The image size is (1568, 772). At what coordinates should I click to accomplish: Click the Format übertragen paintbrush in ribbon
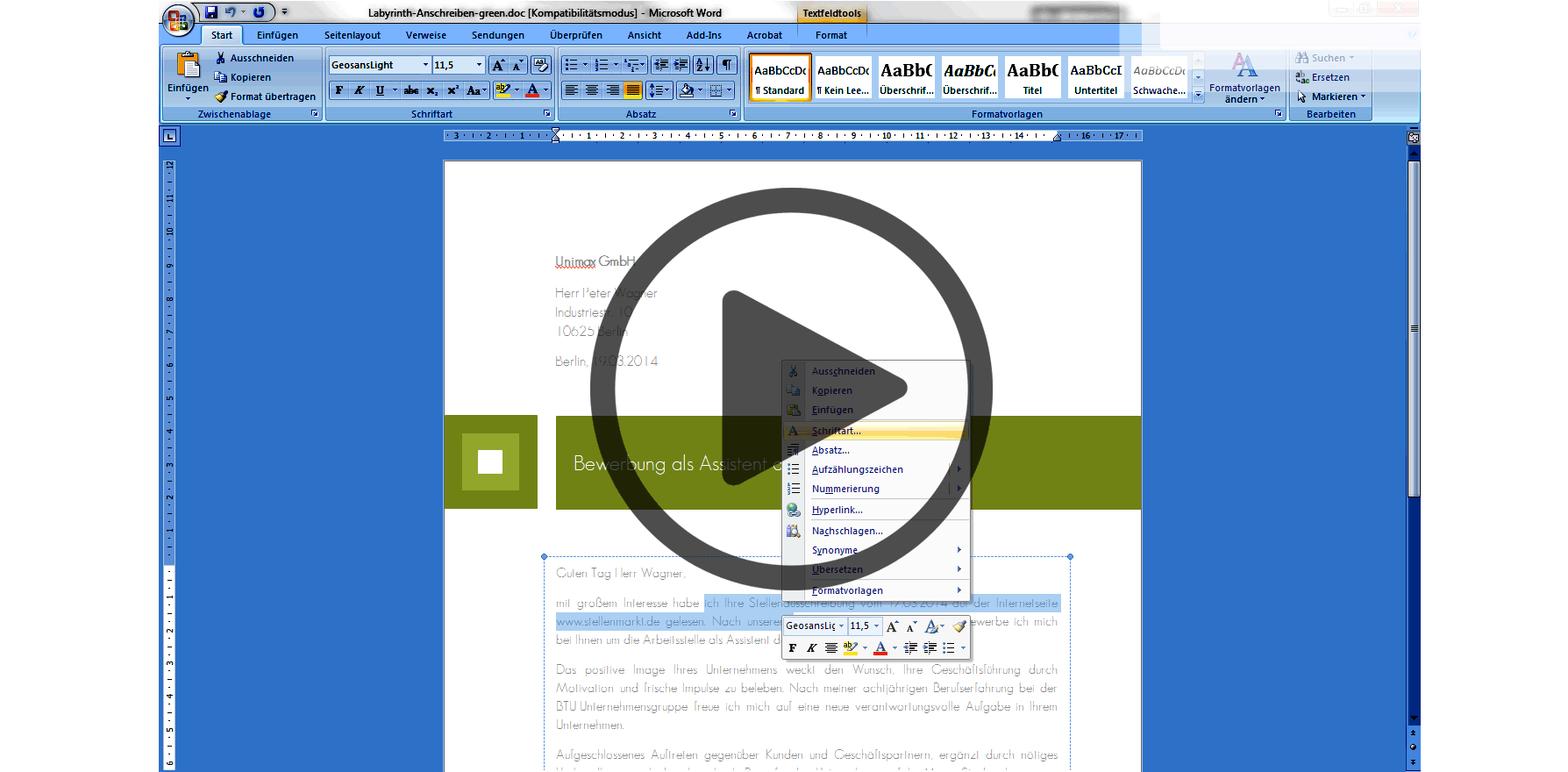coord(265,96)
